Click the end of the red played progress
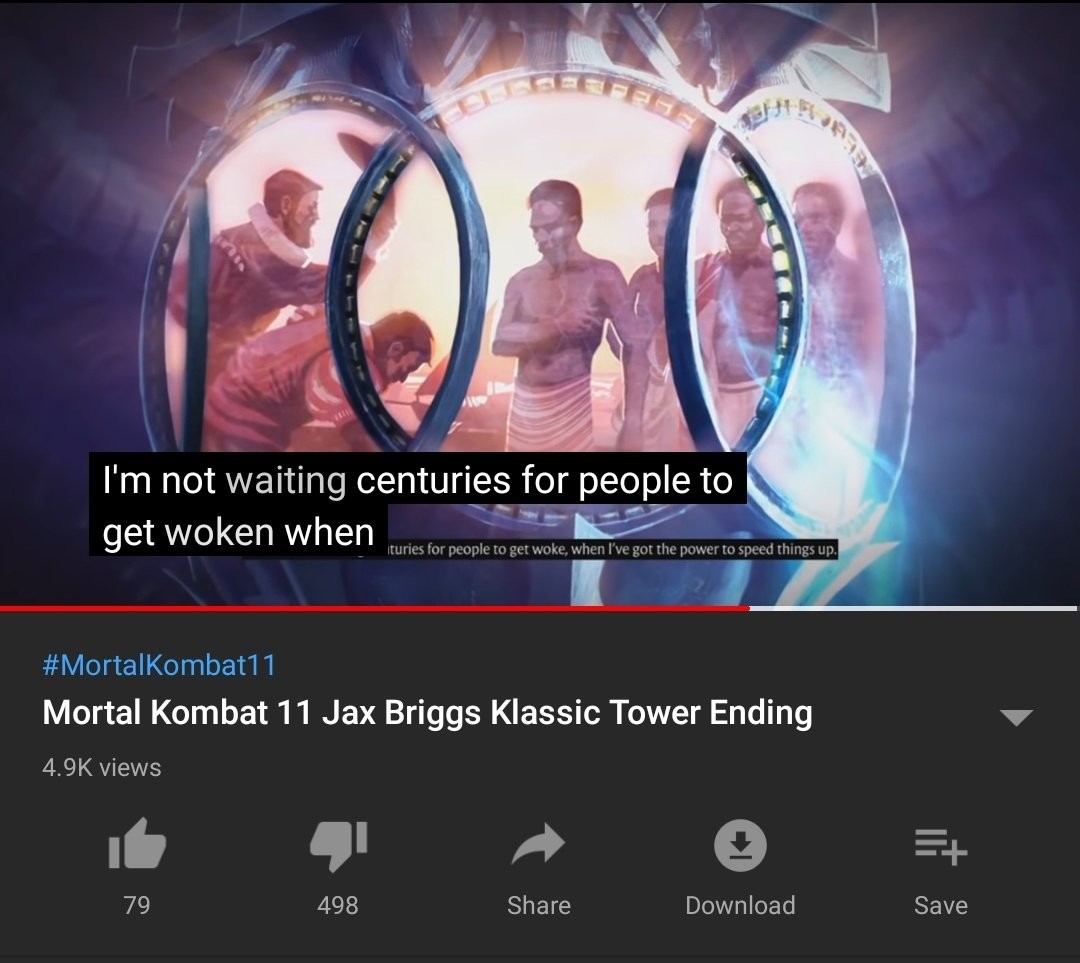 749,608
